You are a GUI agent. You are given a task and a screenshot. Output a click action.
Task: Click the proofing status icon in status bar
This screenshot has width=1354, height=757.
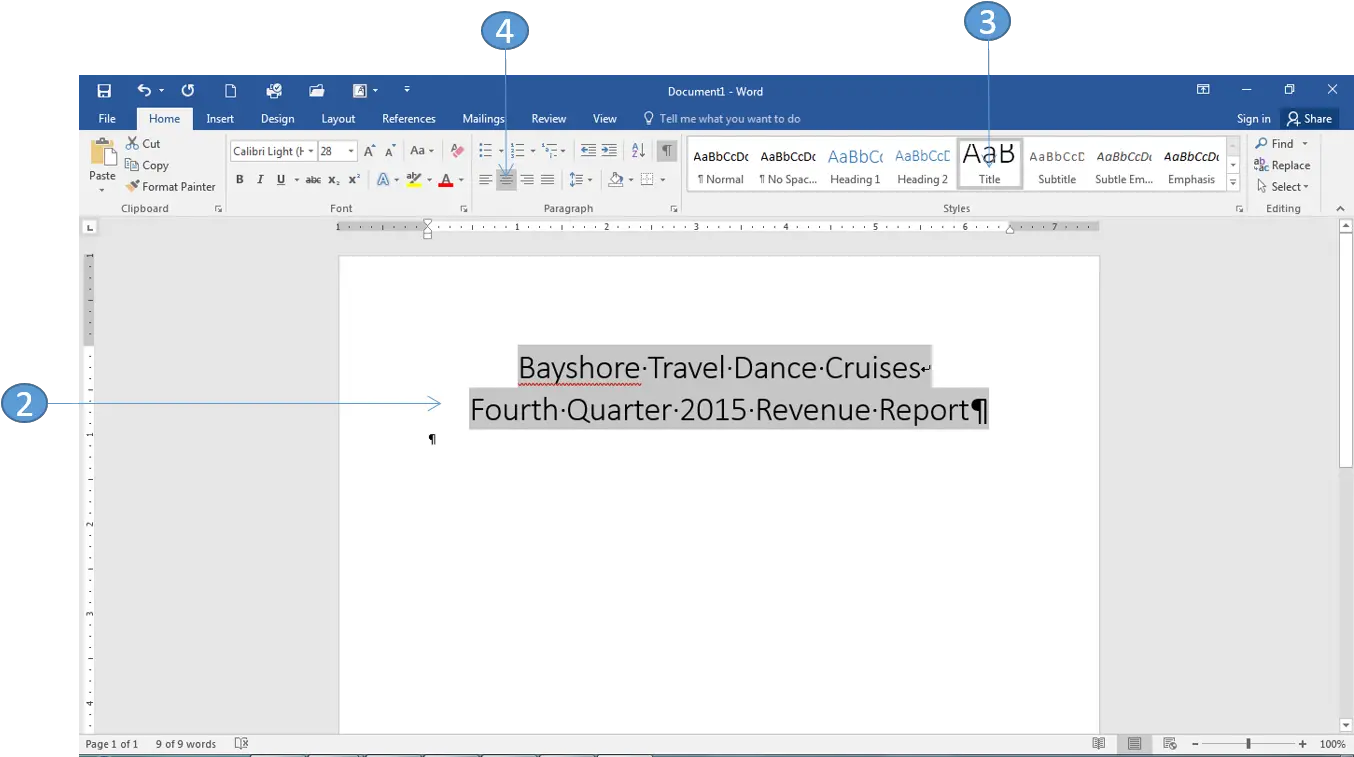(241, 744)
